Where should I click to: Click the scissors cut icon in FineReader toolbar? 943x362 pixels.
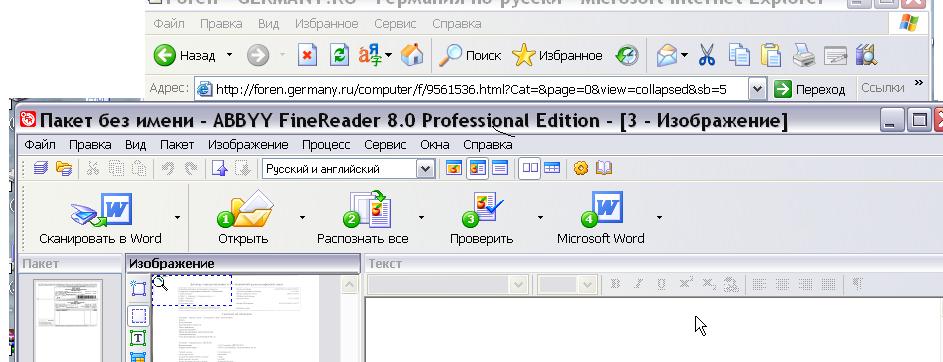[93, 168]
